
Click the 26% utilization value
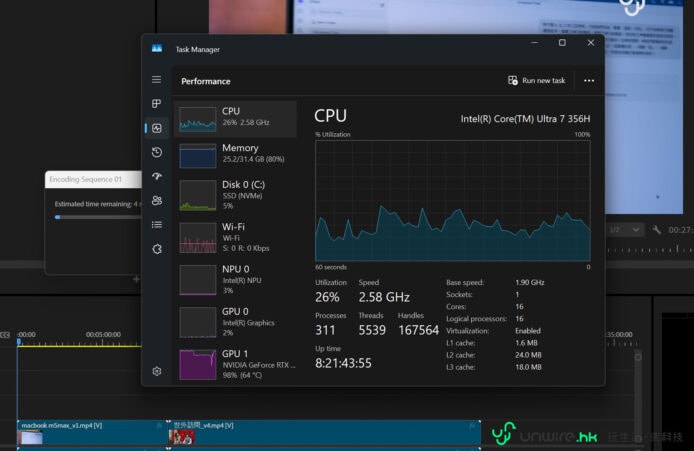327,297
